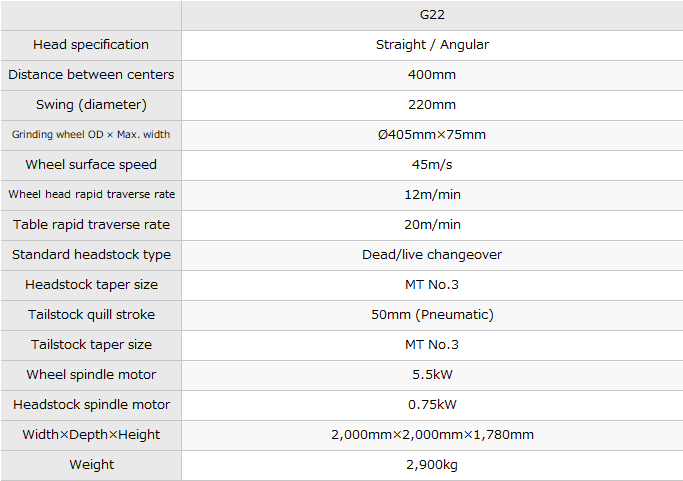Select the Swing (diameter) row label
Screen dimensions: 683x481
(91, 105)
